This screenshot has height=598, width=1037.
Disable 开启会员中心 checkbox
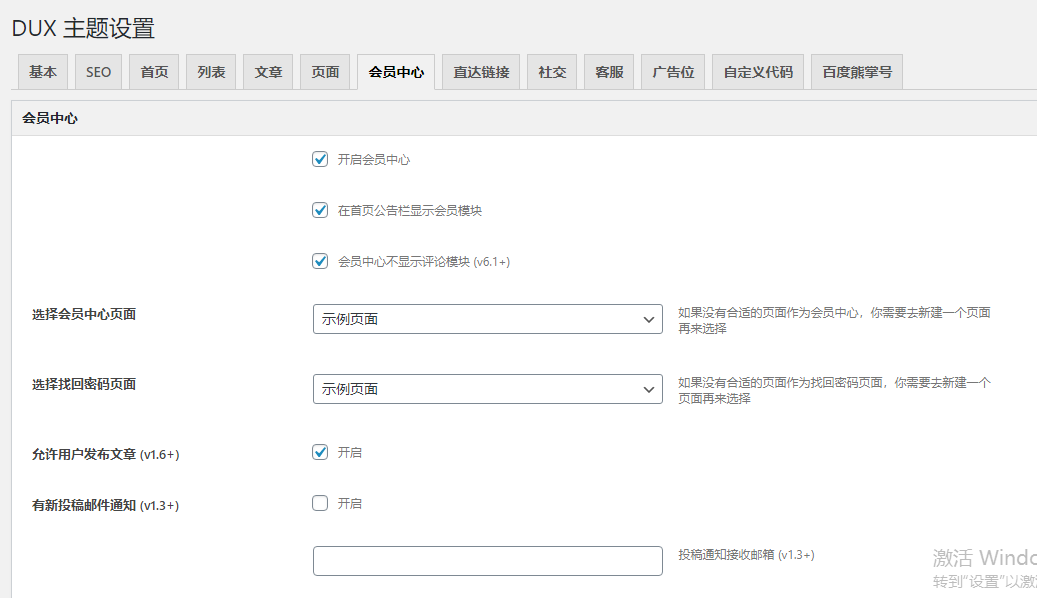pyautogui.click(x=320, y=158)
